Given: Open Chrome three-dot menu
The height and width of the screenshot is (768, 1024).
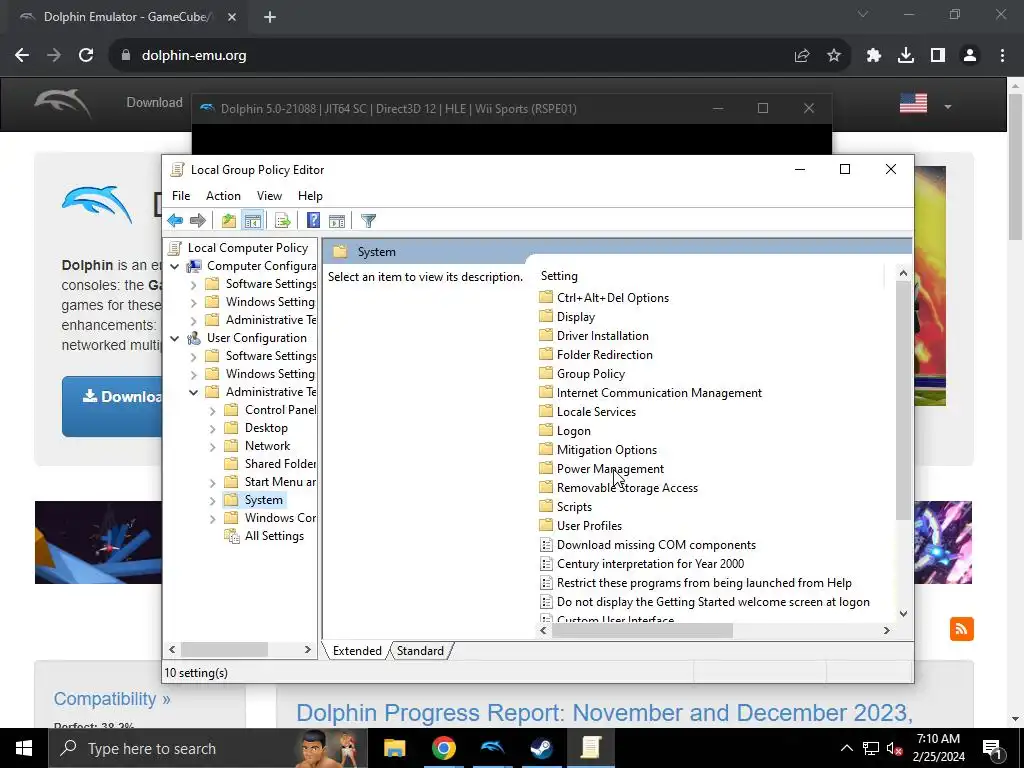Looking at the screenshot, I should [1002, 56].
